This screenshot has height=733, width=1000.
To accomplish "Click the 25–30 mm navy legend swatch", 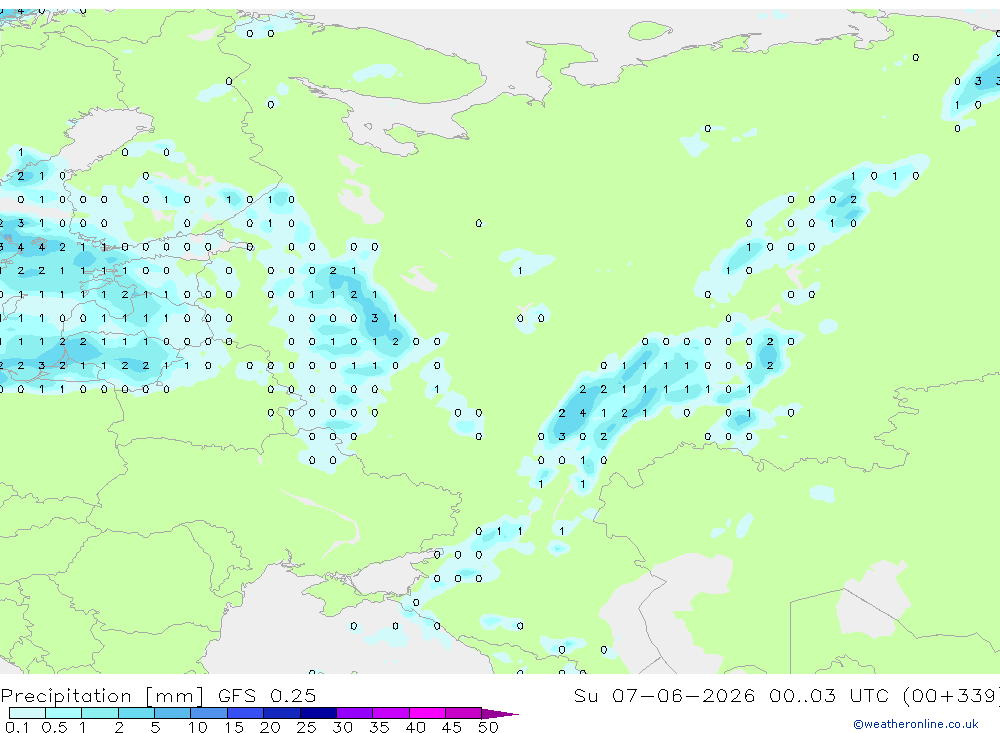I will (318, 713).
